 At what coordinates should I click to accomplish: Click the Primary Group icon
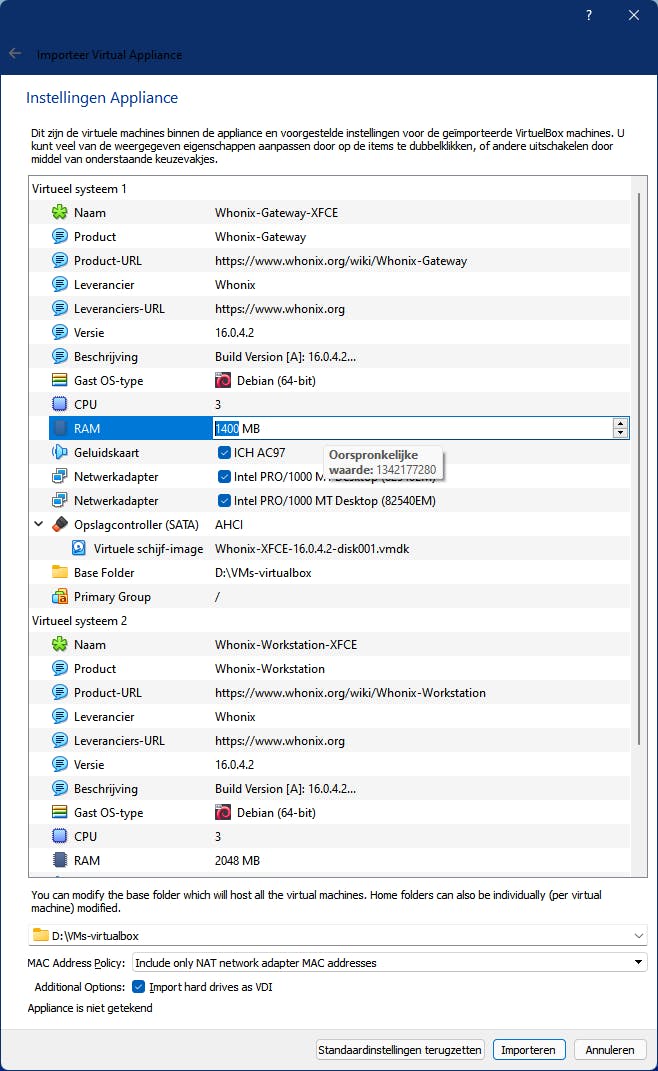point(60,596)
